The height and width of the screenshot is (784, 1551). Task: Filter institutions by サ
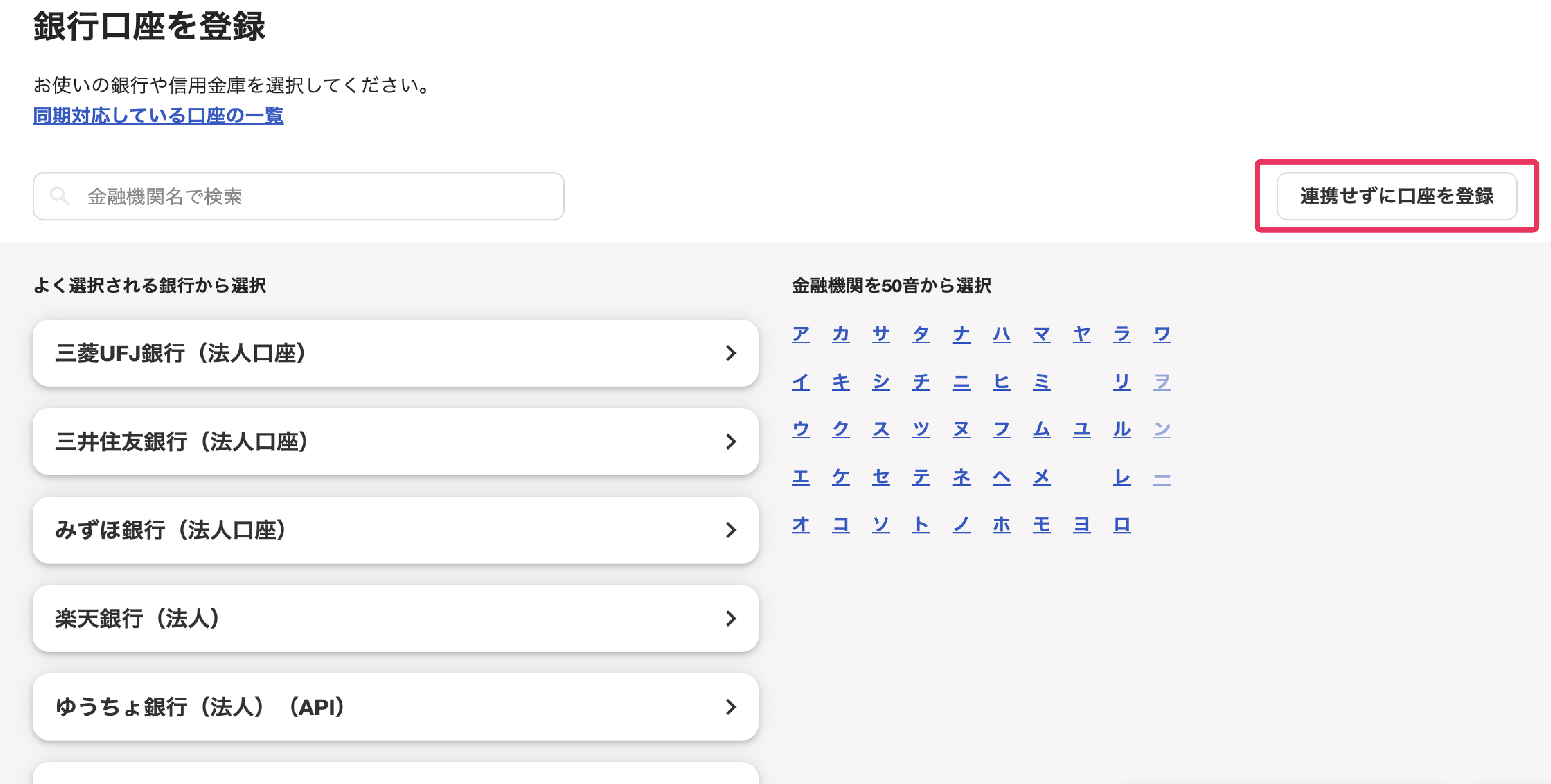click(x=881, y=334)
